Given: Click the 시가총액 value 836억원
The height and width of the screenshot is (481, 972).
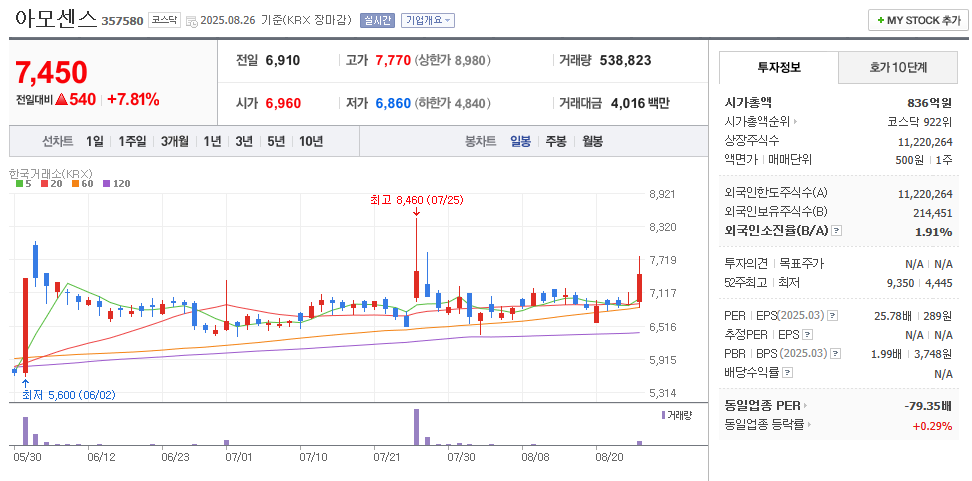Looking at the screenshot, I should pyautogui.click(x=929, y=103).
